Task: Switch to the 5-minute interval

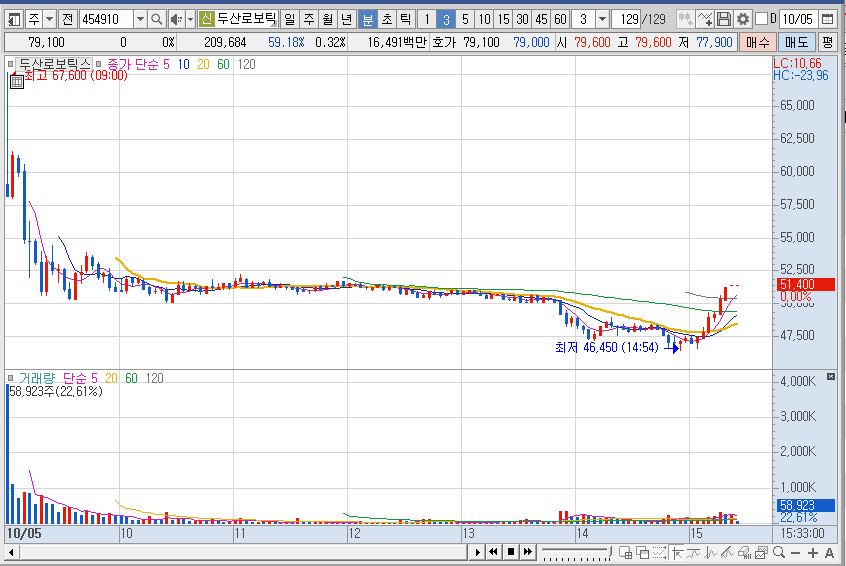Action: [x=465, y=20]
